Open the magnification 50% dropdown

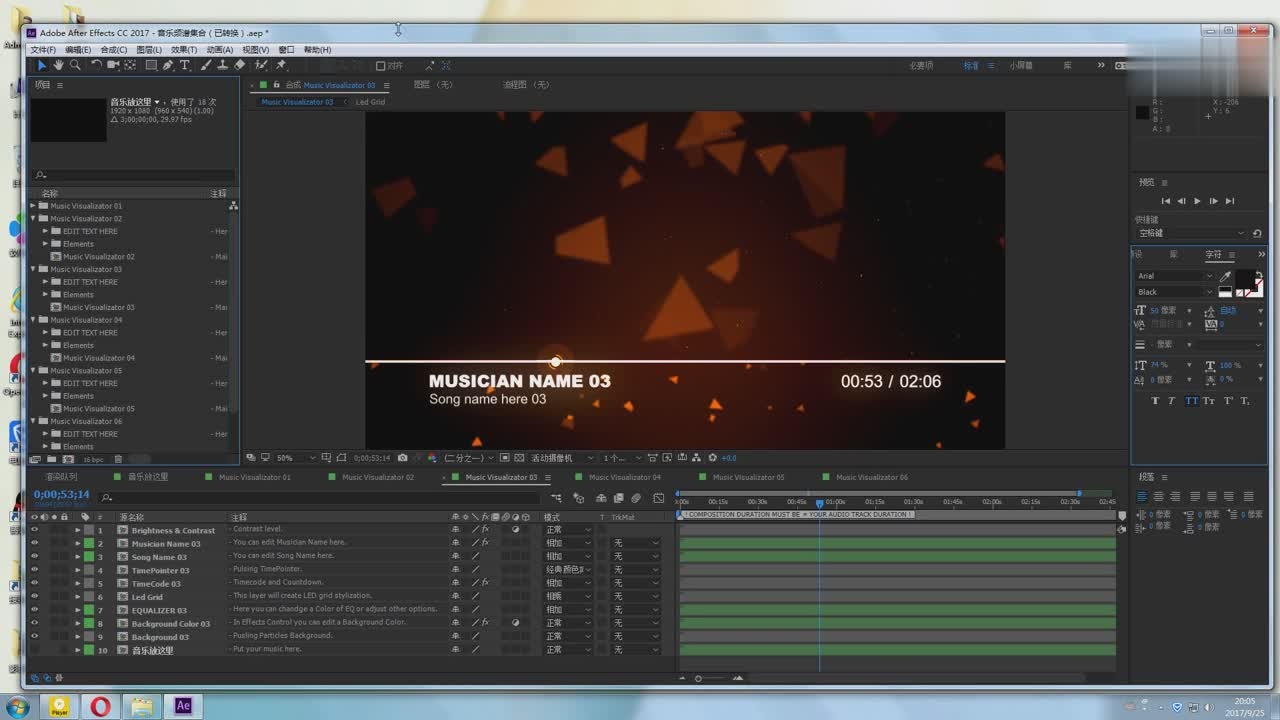pyautogui.click(x=296, y=458)
